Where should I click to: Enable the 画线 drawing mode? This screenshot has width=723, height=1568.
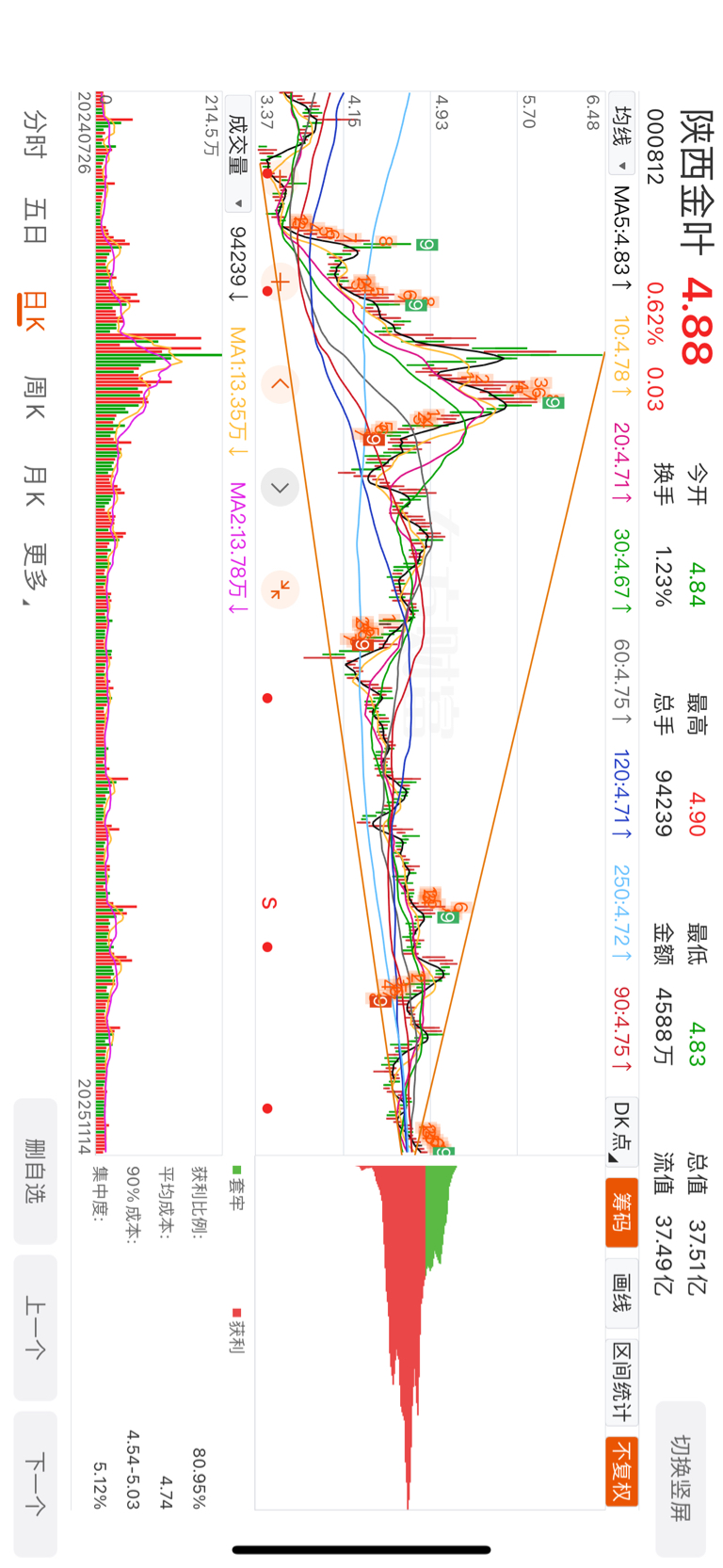tap(621, 1293)
